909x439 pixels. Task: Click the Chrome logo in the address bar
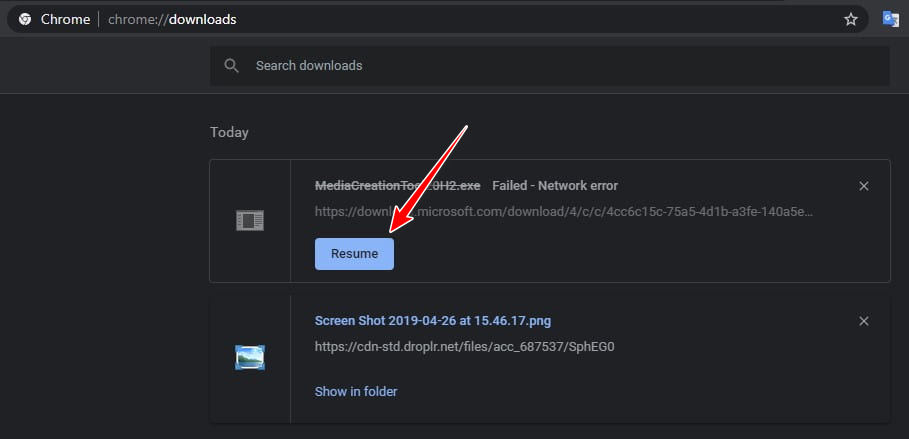pos(25,19)
